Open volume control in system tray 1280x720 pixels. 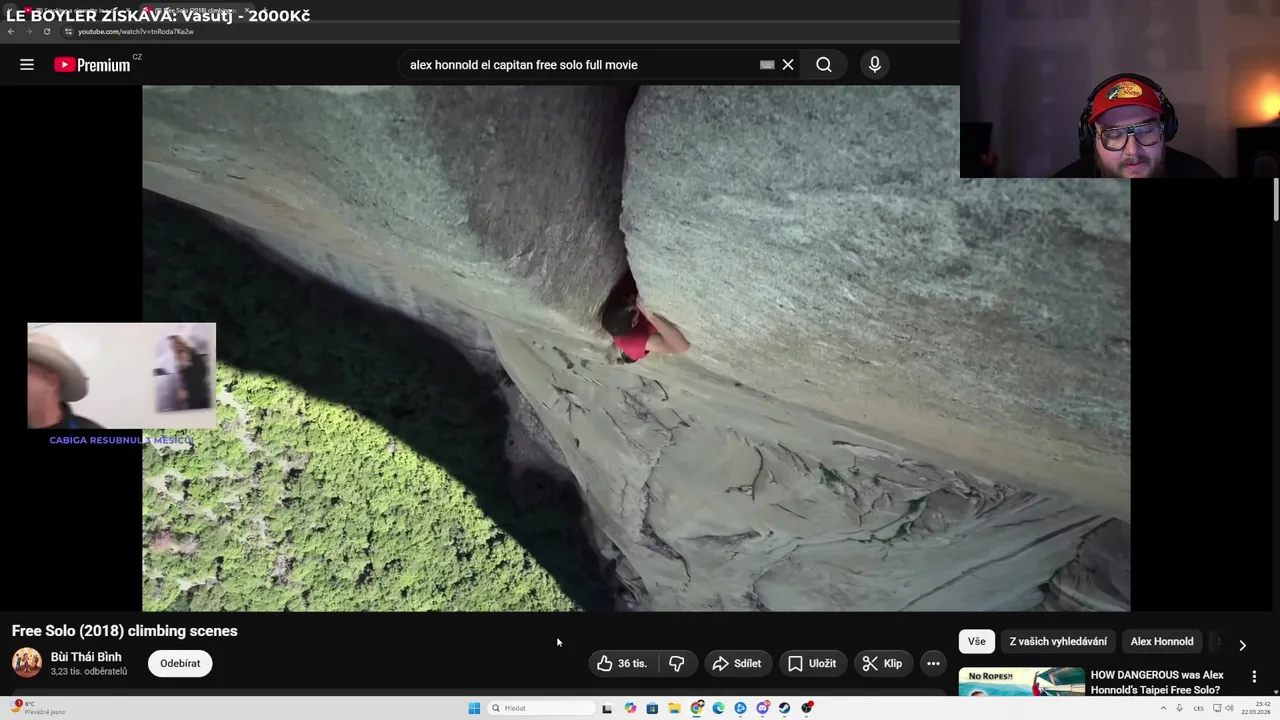1229,708
